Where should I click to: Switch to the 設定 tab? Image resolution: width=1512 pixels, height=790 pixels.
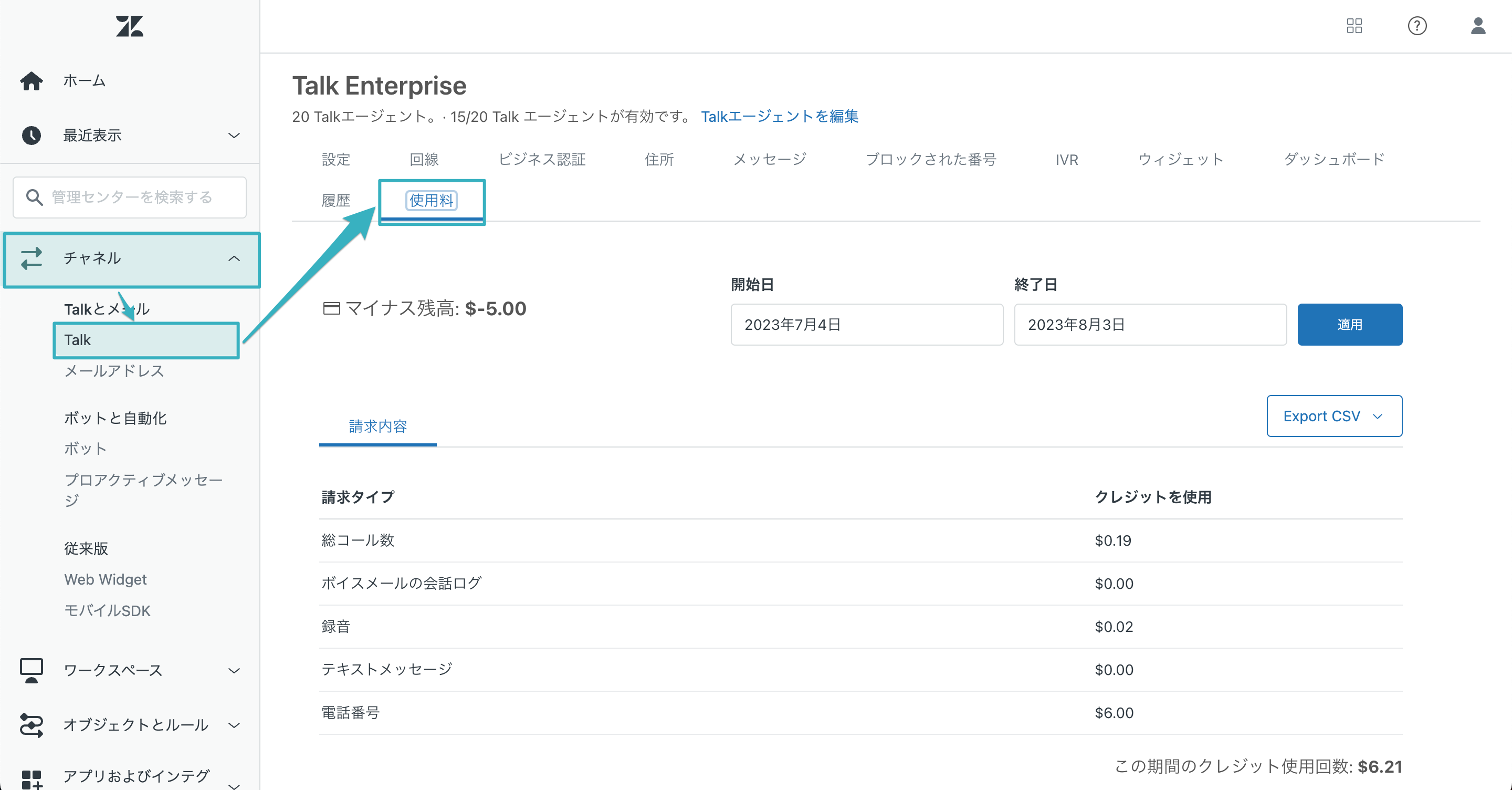336,160
